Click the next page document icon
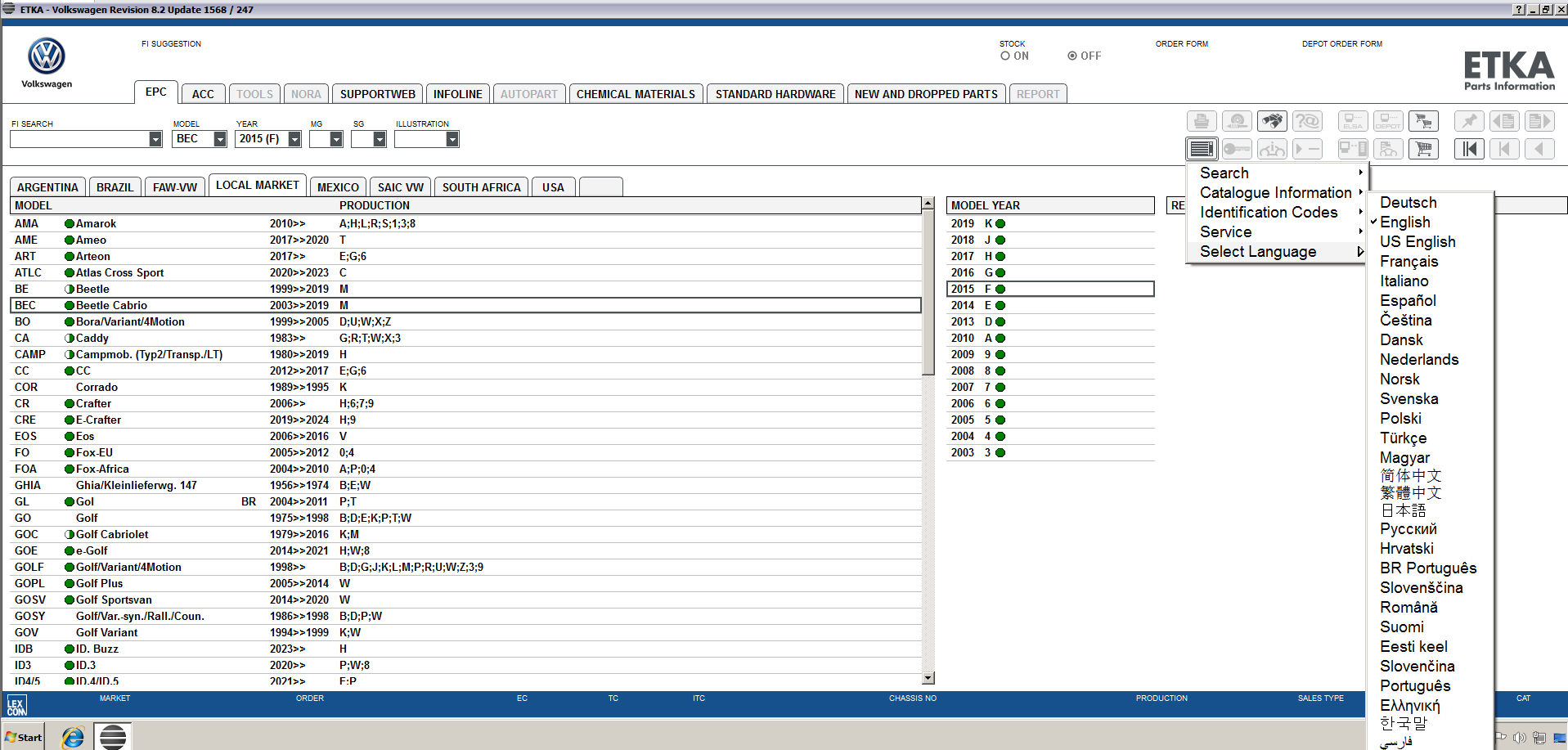This screenshot has height=750, width=1568. (x=1539, y=122)
